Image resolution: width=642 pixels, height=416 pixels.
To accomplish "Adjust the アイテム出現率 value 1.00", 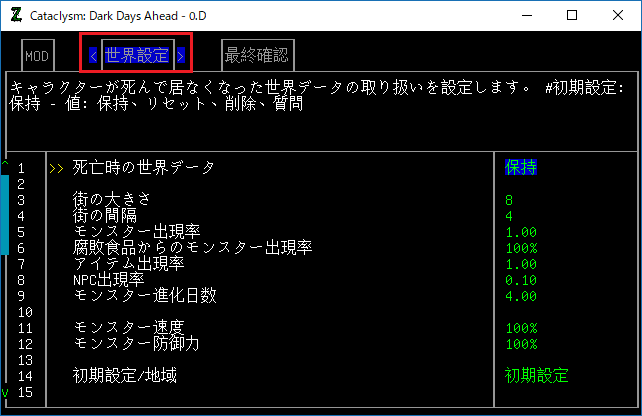I will (521, 263).
